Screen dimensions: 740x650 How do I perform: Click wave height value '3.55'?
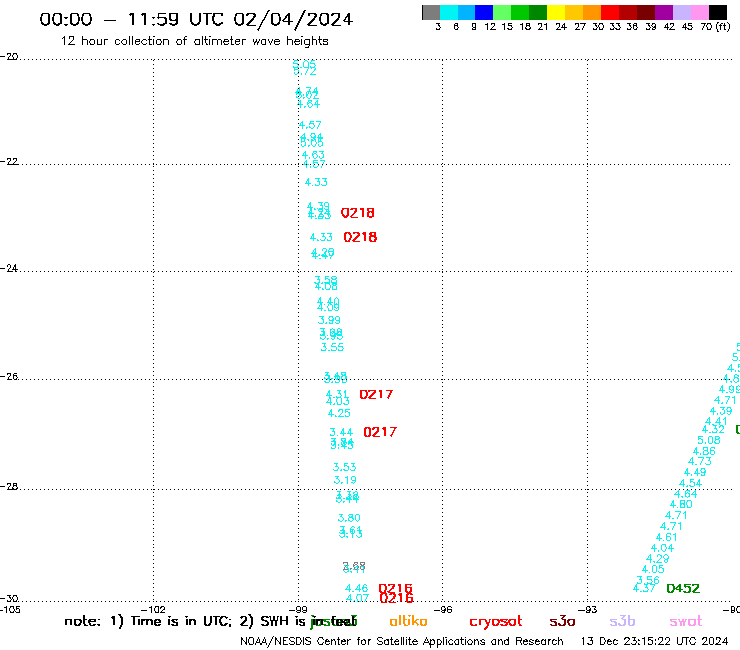[x=332, y=347]
